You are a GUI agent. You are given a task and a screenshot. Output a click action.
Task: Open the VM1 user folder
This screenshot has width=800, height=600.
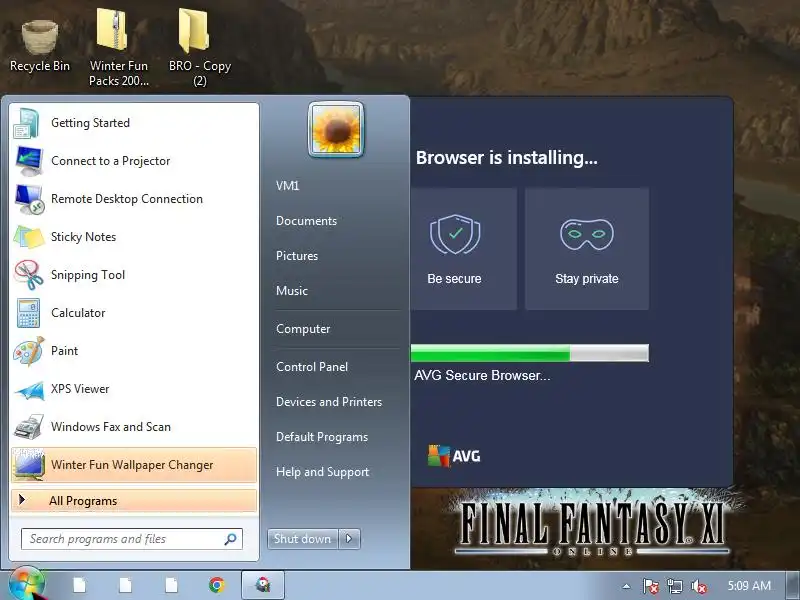[287, 186]
